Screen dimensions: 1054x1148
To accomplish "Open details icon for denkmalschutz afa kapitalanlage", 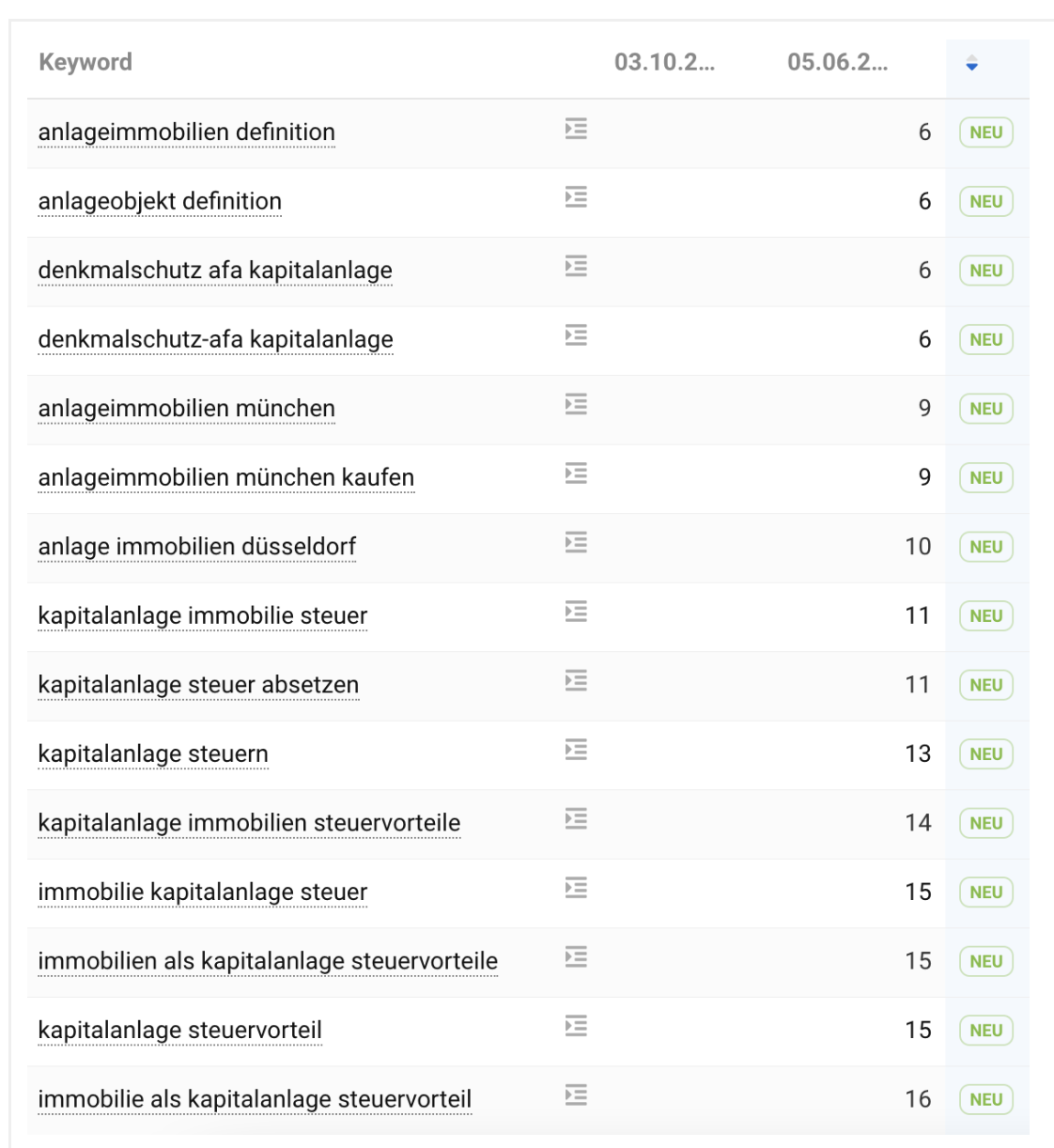I will pos(576,267).
